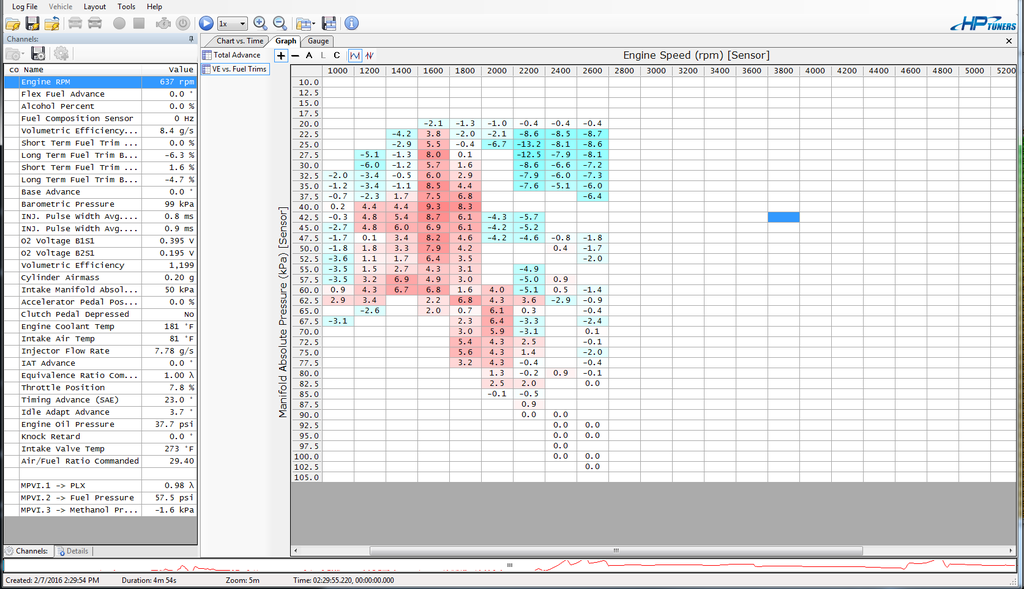Screen dimensions: 1024x589
Task: Toggle the first interpolation mode in graph toolbar
Action: pyautogui.click(x=353, y=56)
